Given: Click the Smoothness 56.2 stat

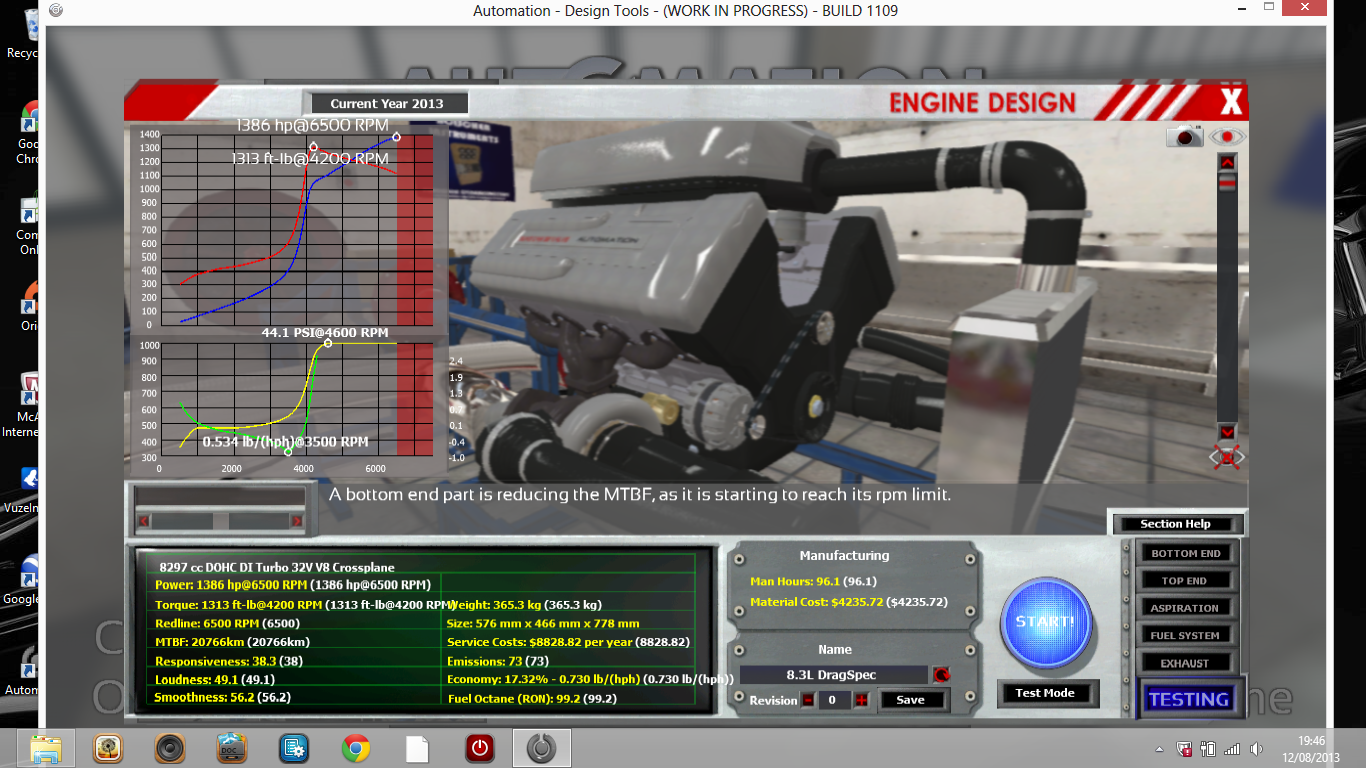Looking at the screenshot, I should (x=222, y=698).
